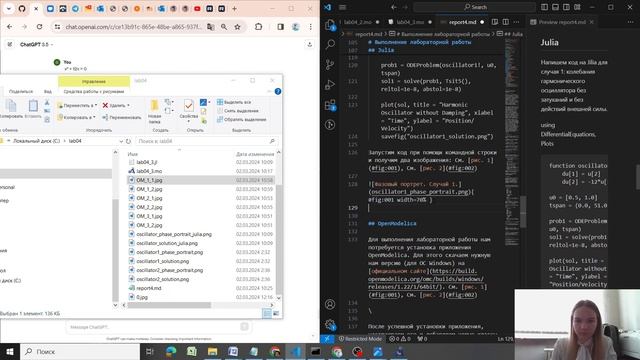
Task: Create a new folder via Explorer ribbon
Action: (x=154, y=111)
